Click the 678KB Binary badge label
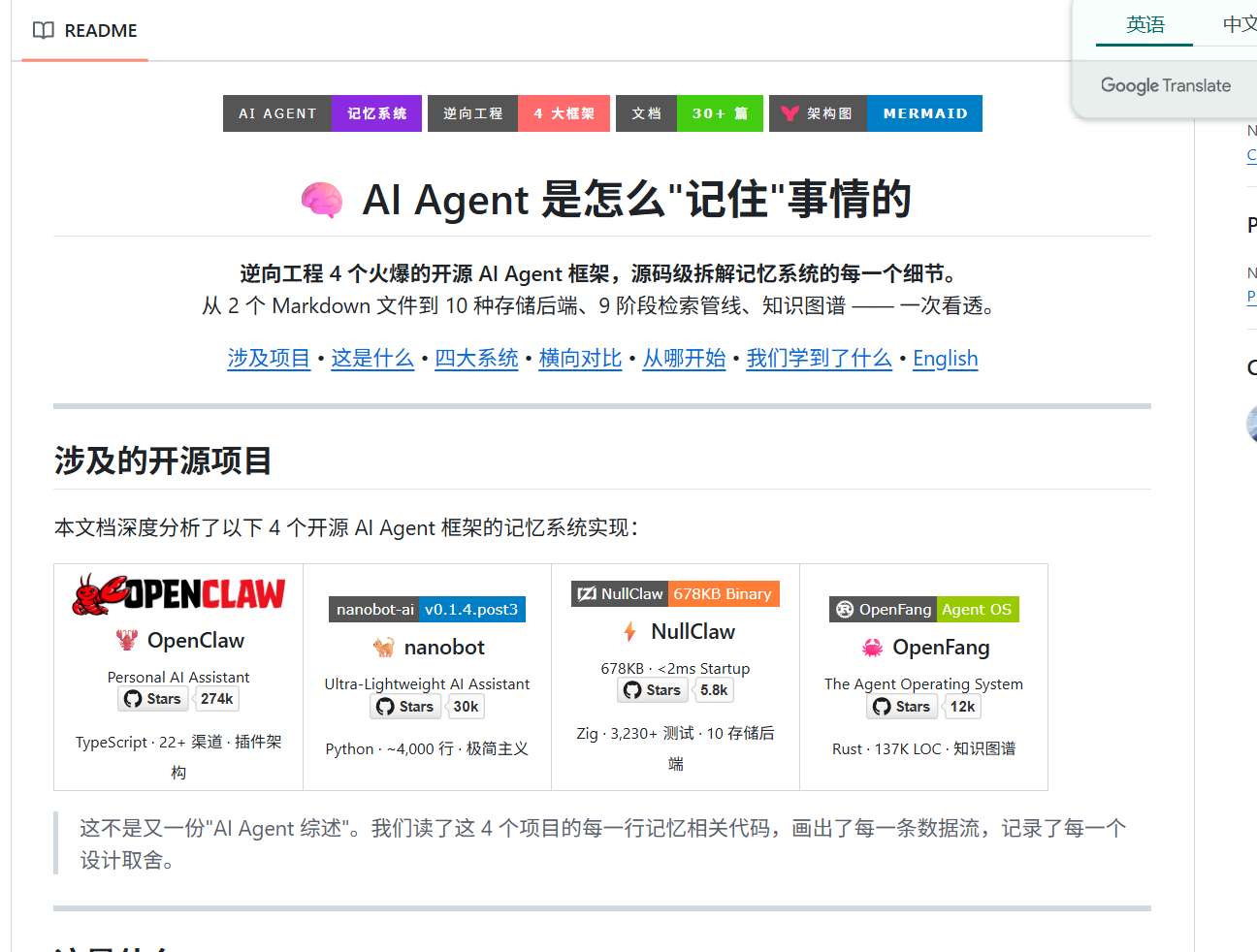This screenshot has width=1257, height=952. pyautogui.click(x=723, y=594)
